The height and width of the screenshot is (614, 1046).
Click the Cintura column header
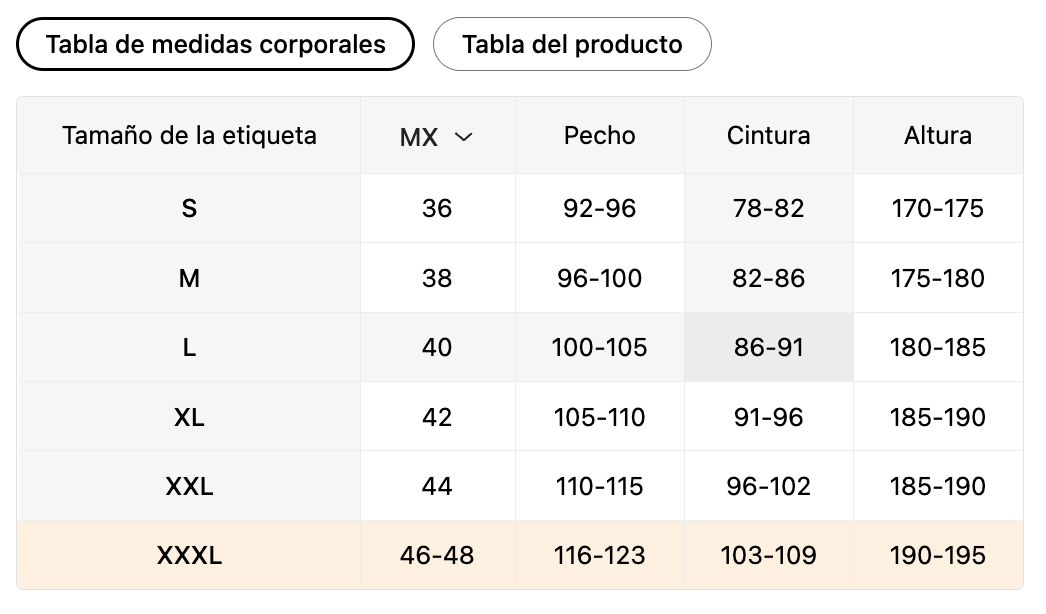coord(768,136)
